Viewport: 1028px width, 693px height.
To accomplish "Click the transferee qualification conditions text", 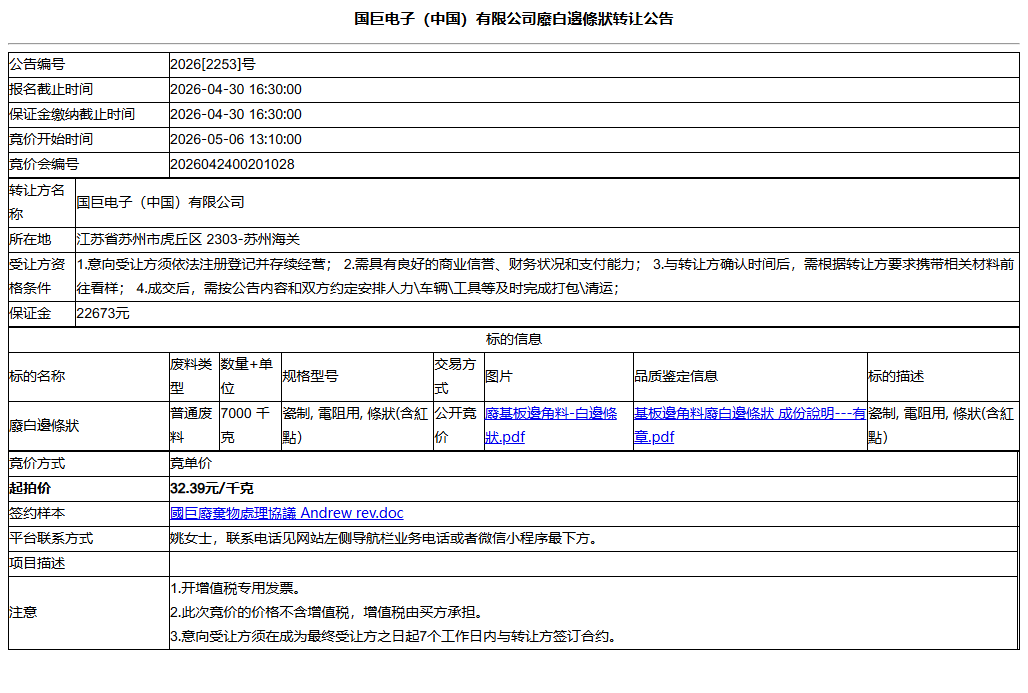I will pos(545,276).
